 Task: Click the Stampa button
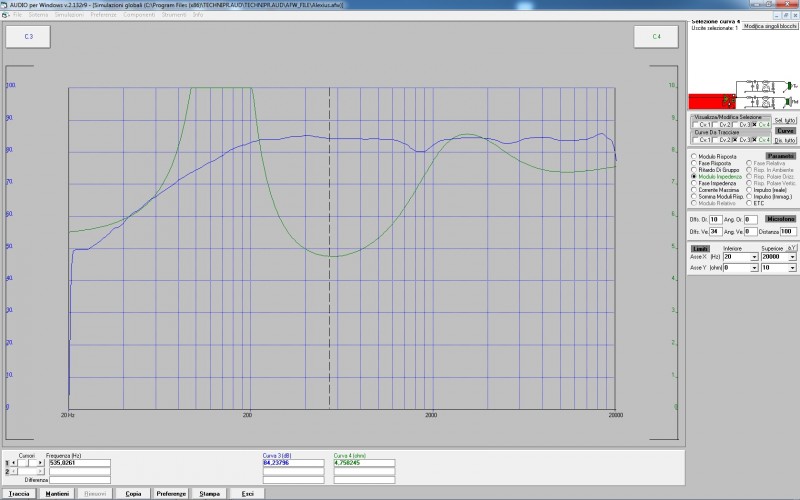point(209,493)
